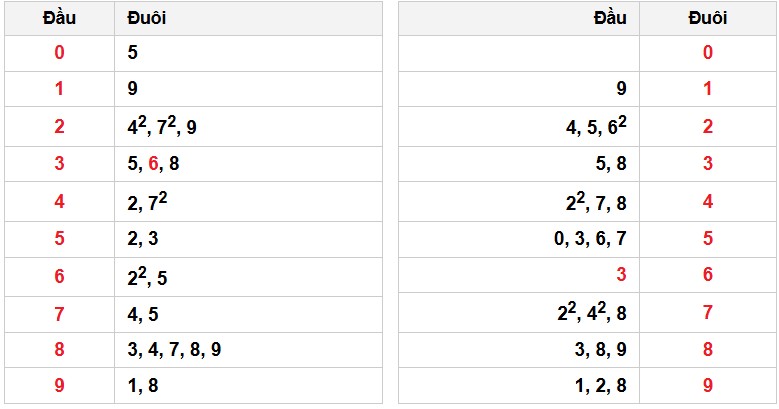Select the cell containing "4, 5, 6²"

coord(596,126)
